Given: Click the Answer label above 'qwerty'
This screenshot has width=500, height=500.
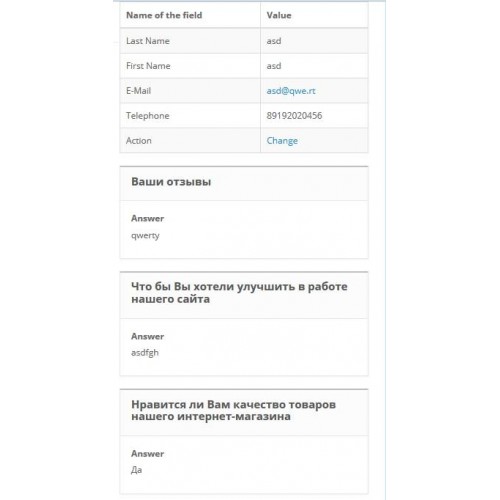Looking at the screenshot, I should click(147, 219).
